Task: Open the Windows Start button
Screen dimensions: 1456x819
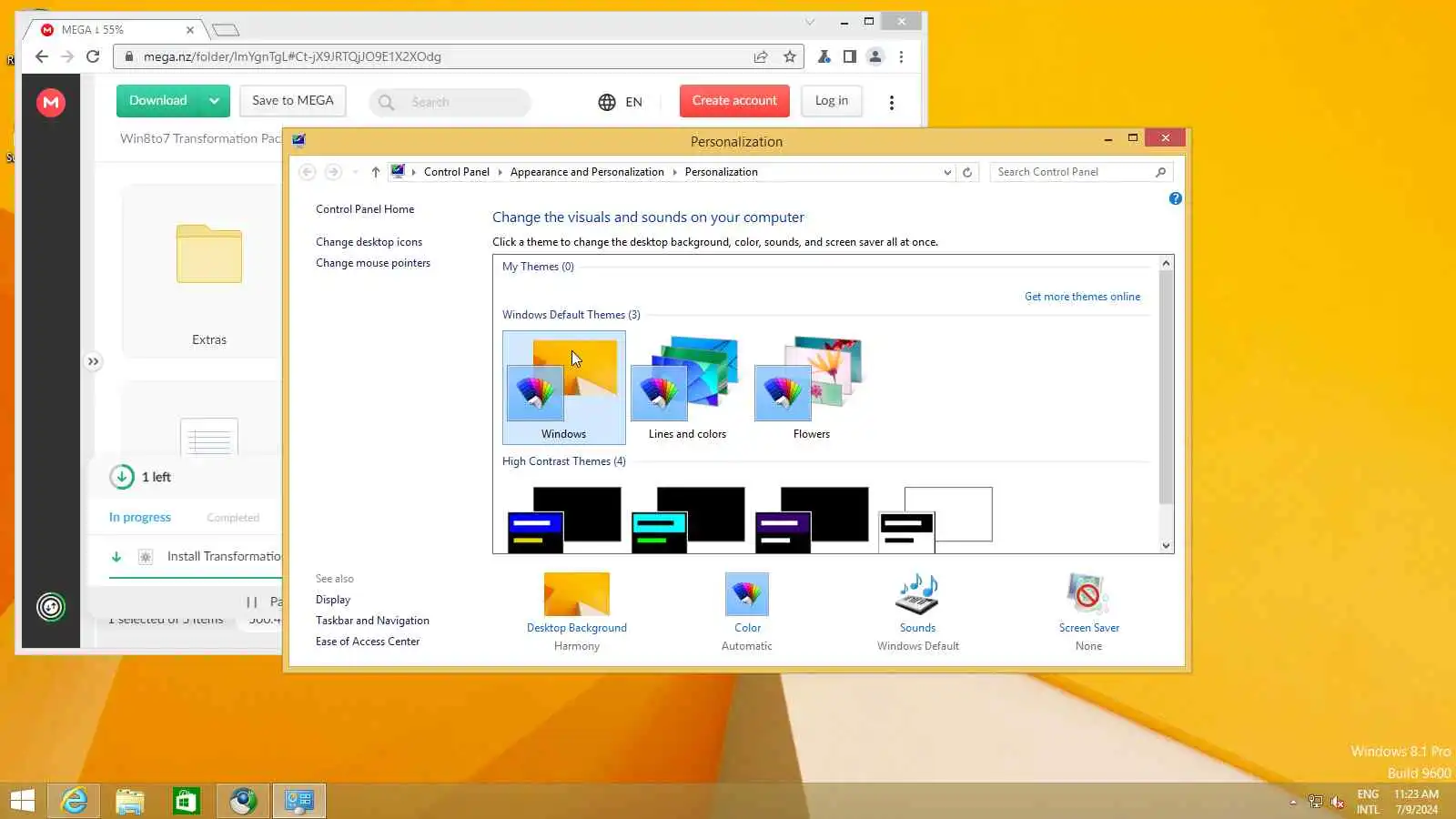Action: pyautogui.click(x=22, y=801)
